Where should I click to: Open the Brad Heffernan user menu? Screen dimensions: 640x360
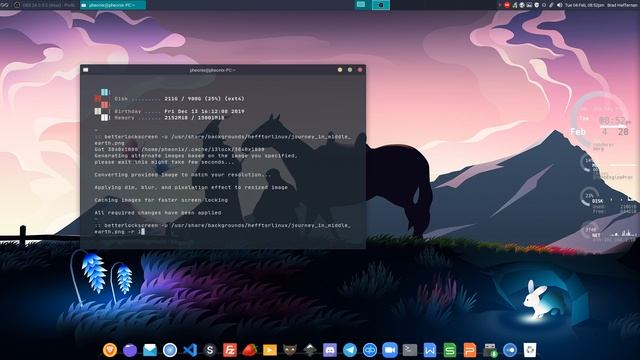point(622,5)
